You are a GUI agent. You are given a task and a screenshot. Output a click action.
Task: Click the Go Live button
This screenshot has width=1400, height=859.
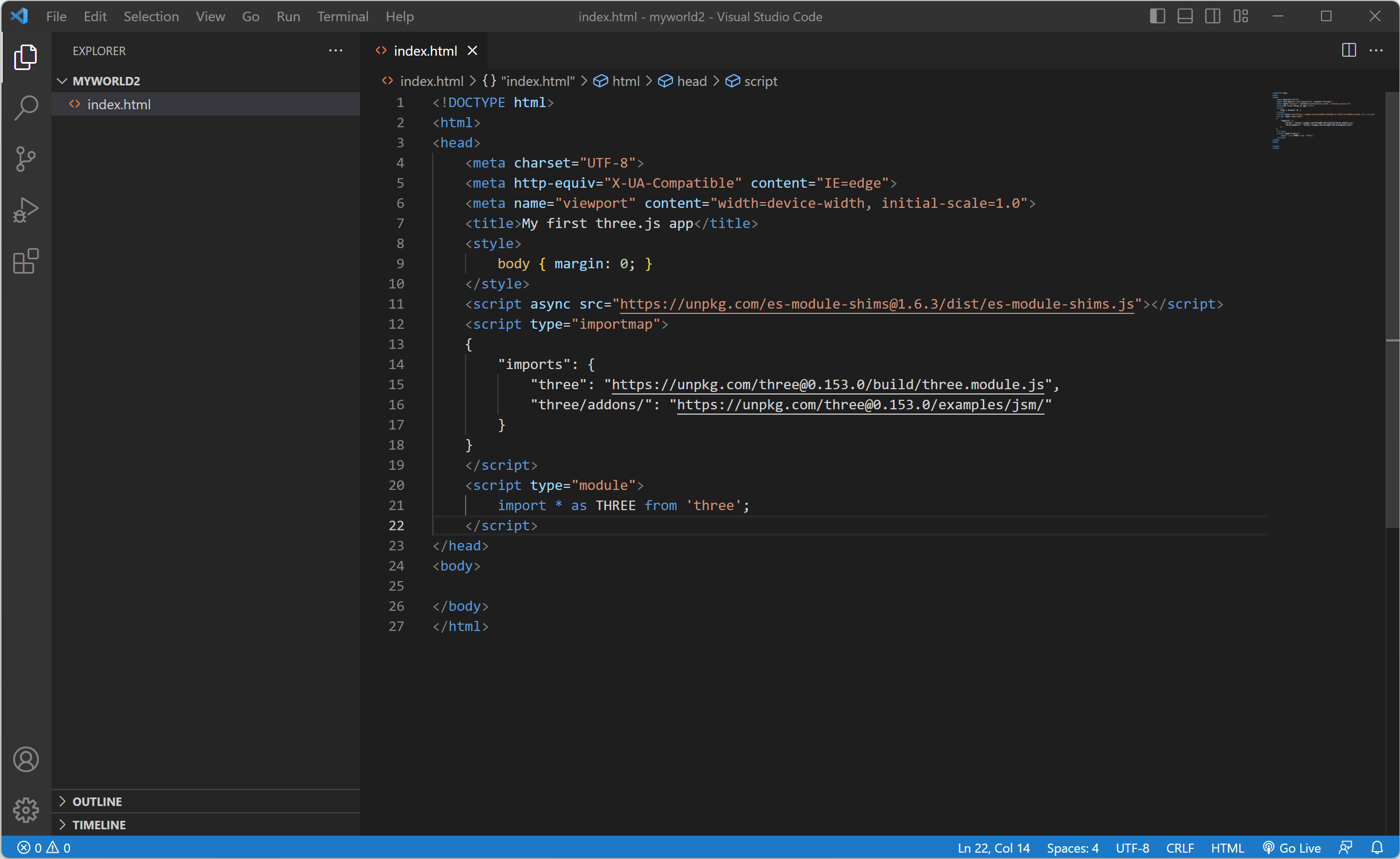click(x=1292, y=848)
